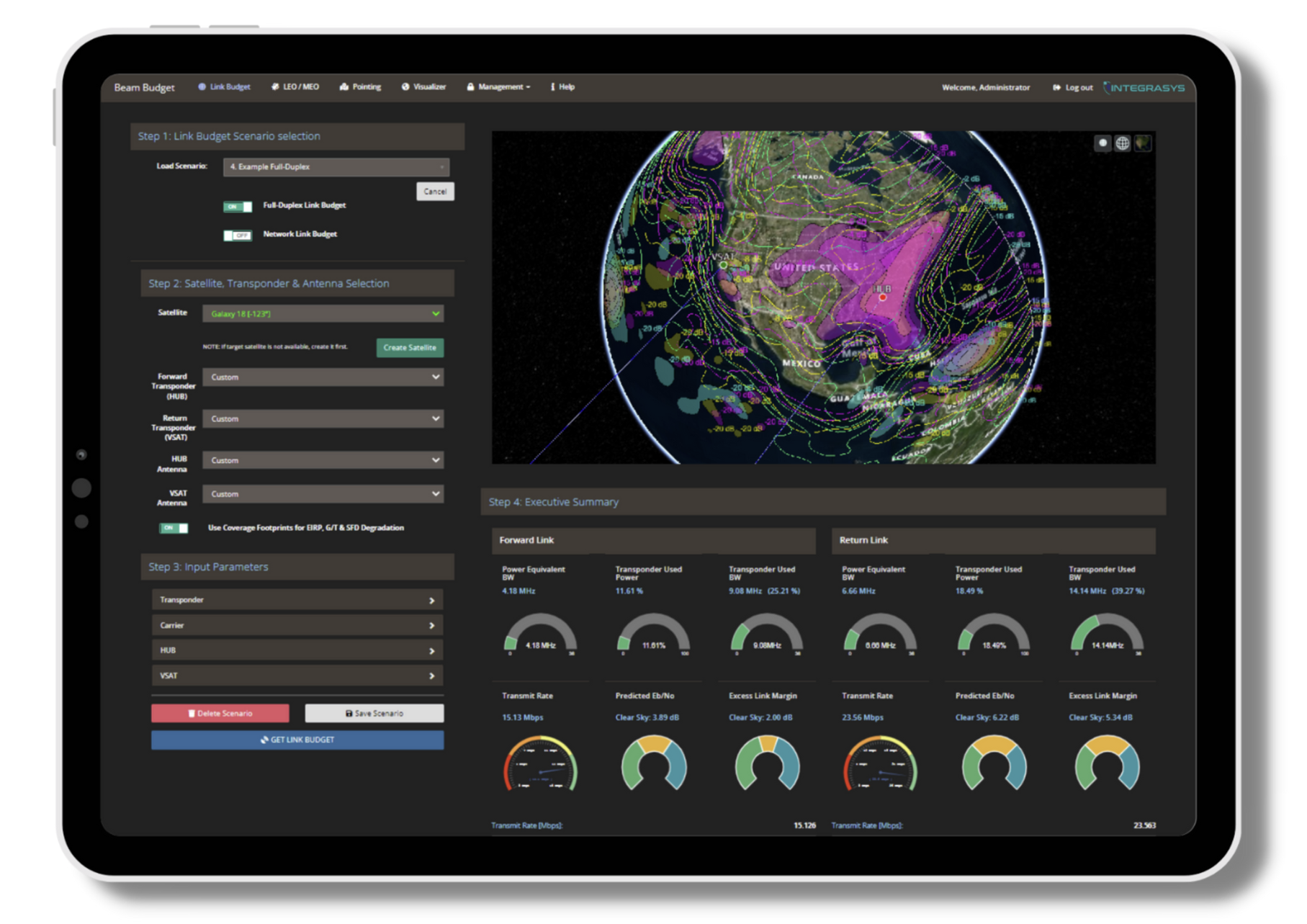Click the Create Satellite button
Viewport: 1307px width, 924px height.
point(410,348)
